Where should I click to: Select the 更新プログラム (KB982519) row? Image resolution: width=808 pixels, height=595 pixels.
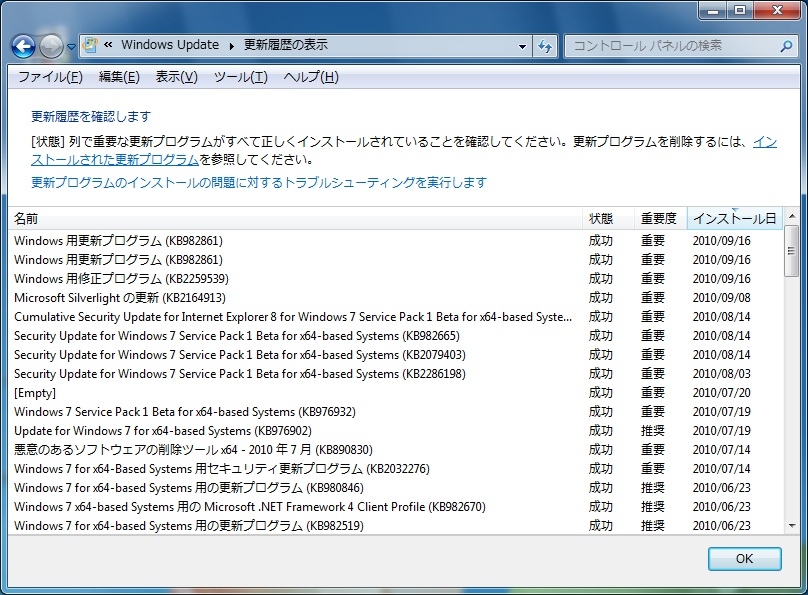396,526
